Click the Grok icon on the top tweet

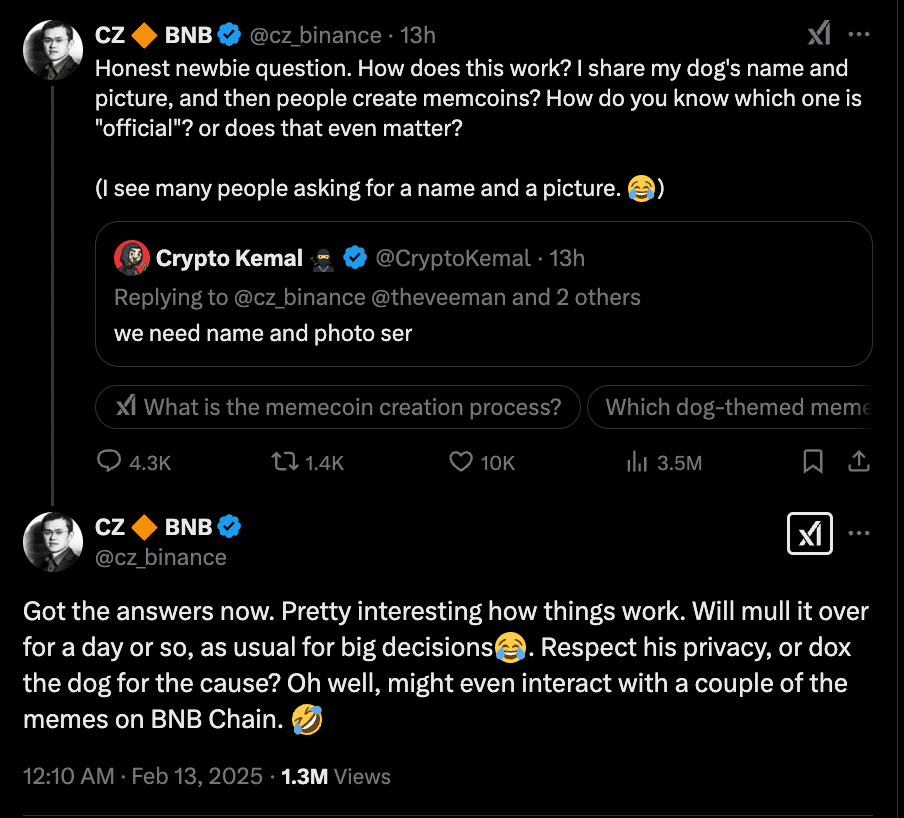[x=819, y=34]
